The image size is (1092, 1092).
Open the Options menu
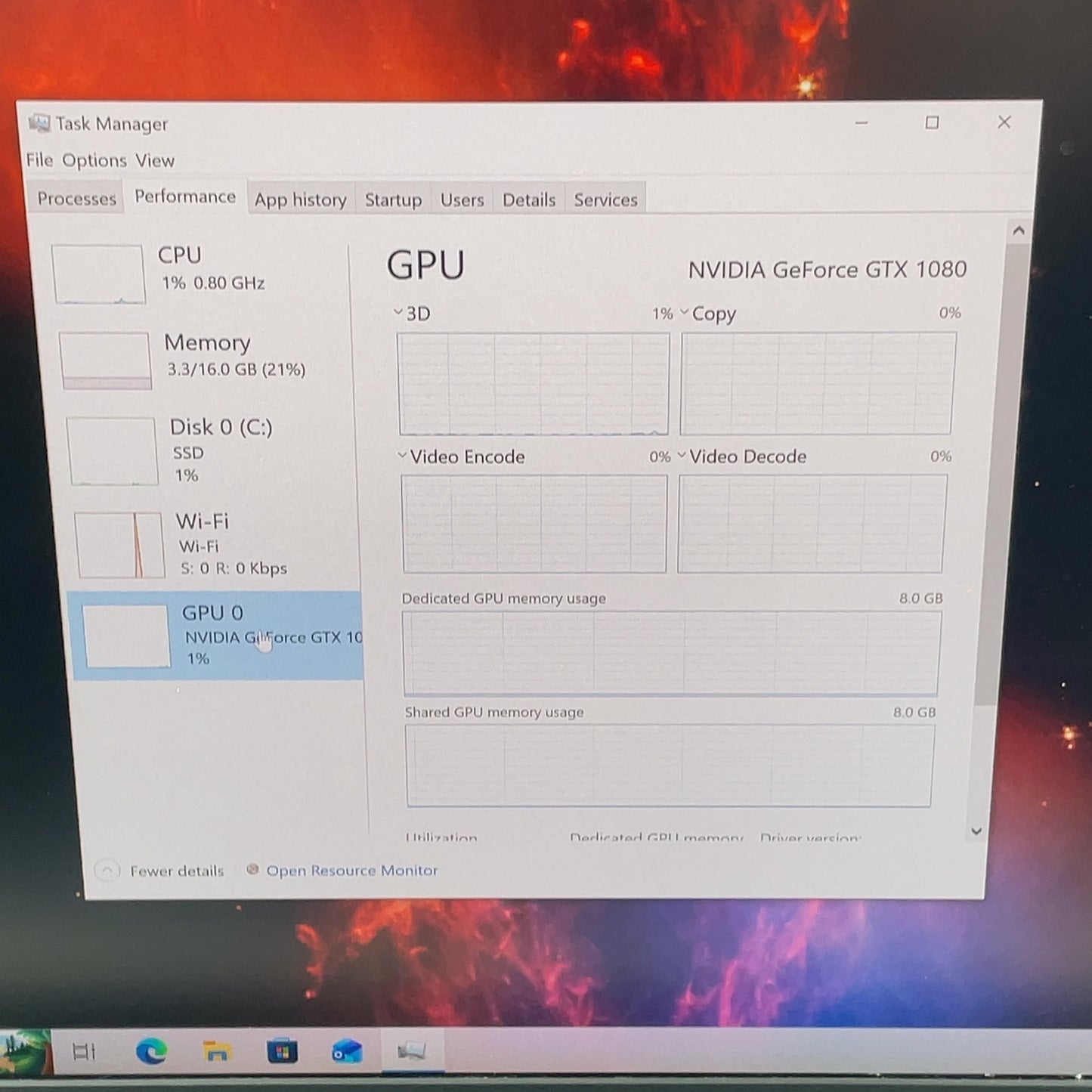(94, 160)
